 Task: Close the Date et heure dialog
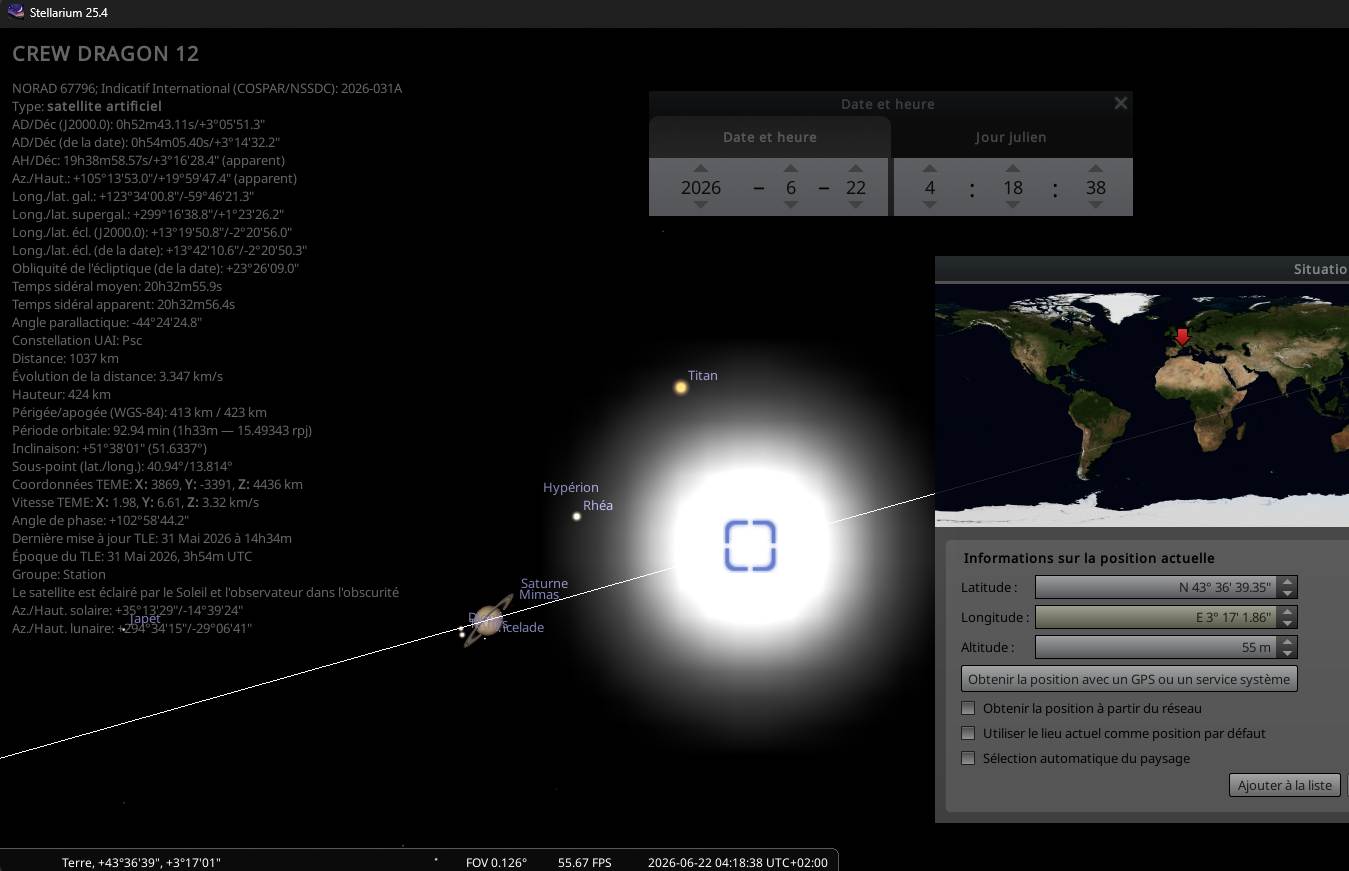point(1121,103)
